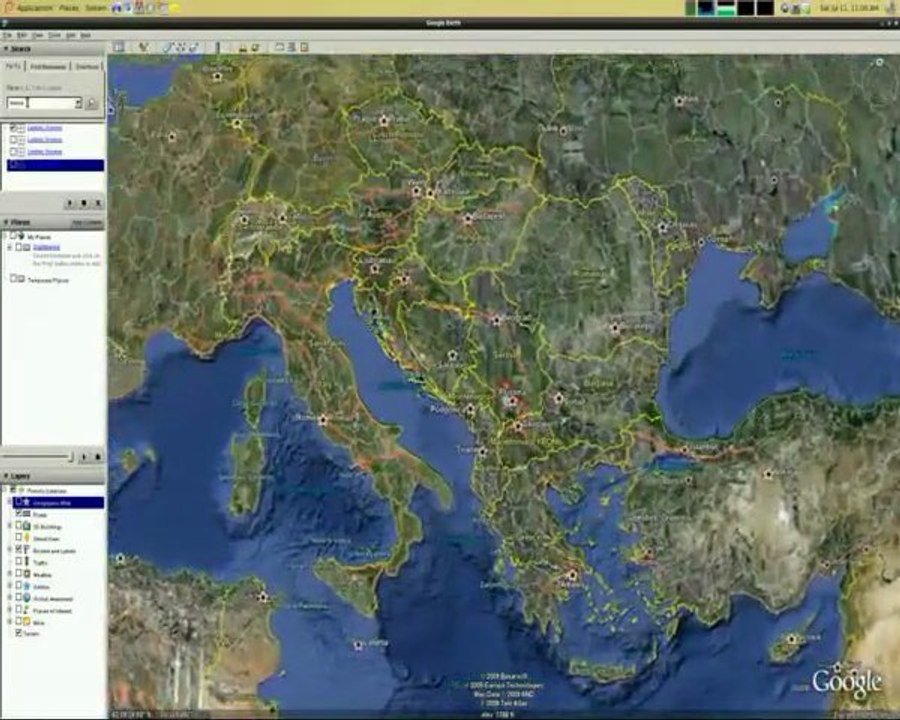Stop the search results tour
Image resolution: width=900 pixels, height=720 pixels.
pos(84,203)
